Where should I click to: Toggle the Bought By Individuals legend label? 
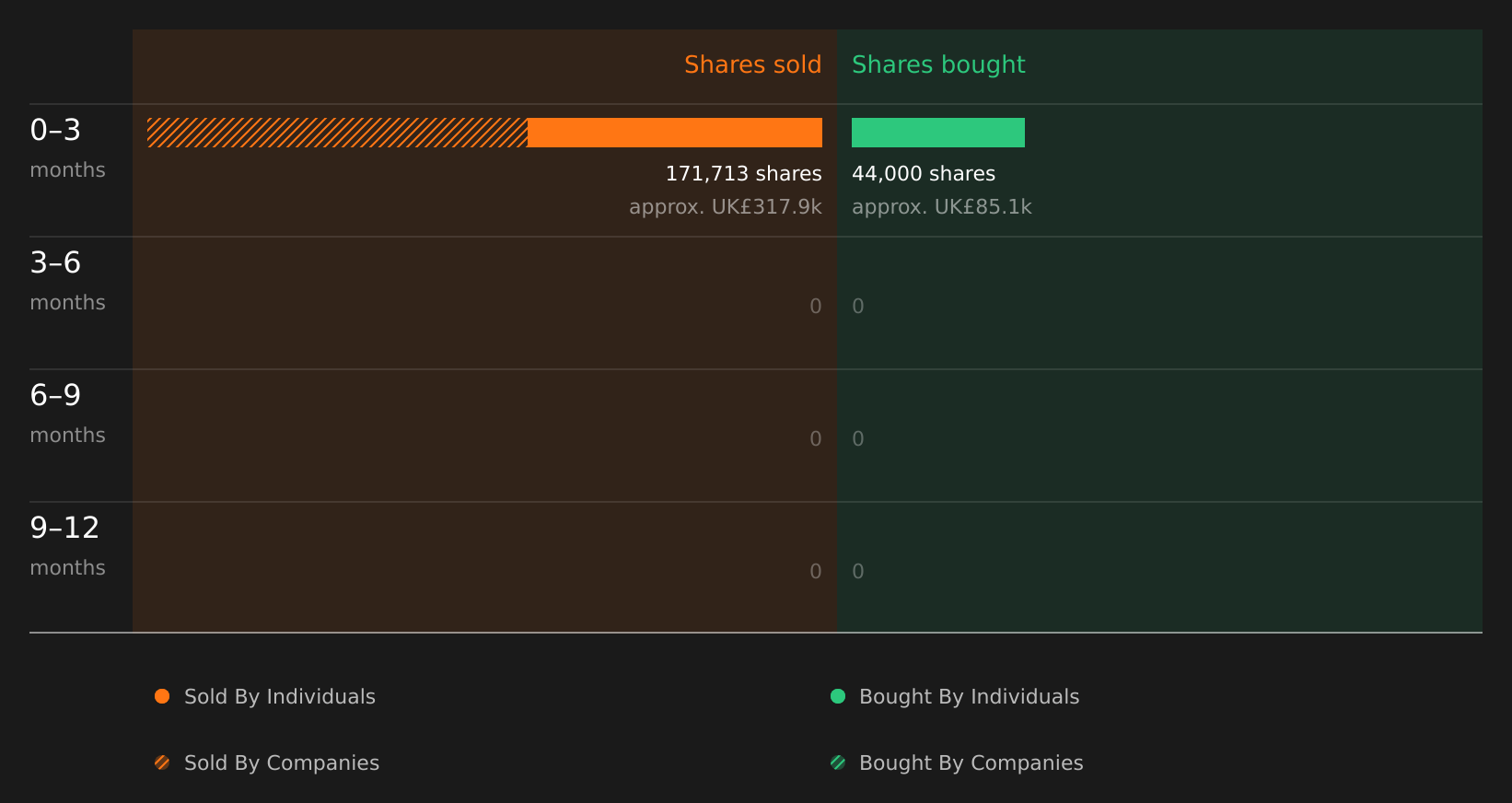(969, 697)
